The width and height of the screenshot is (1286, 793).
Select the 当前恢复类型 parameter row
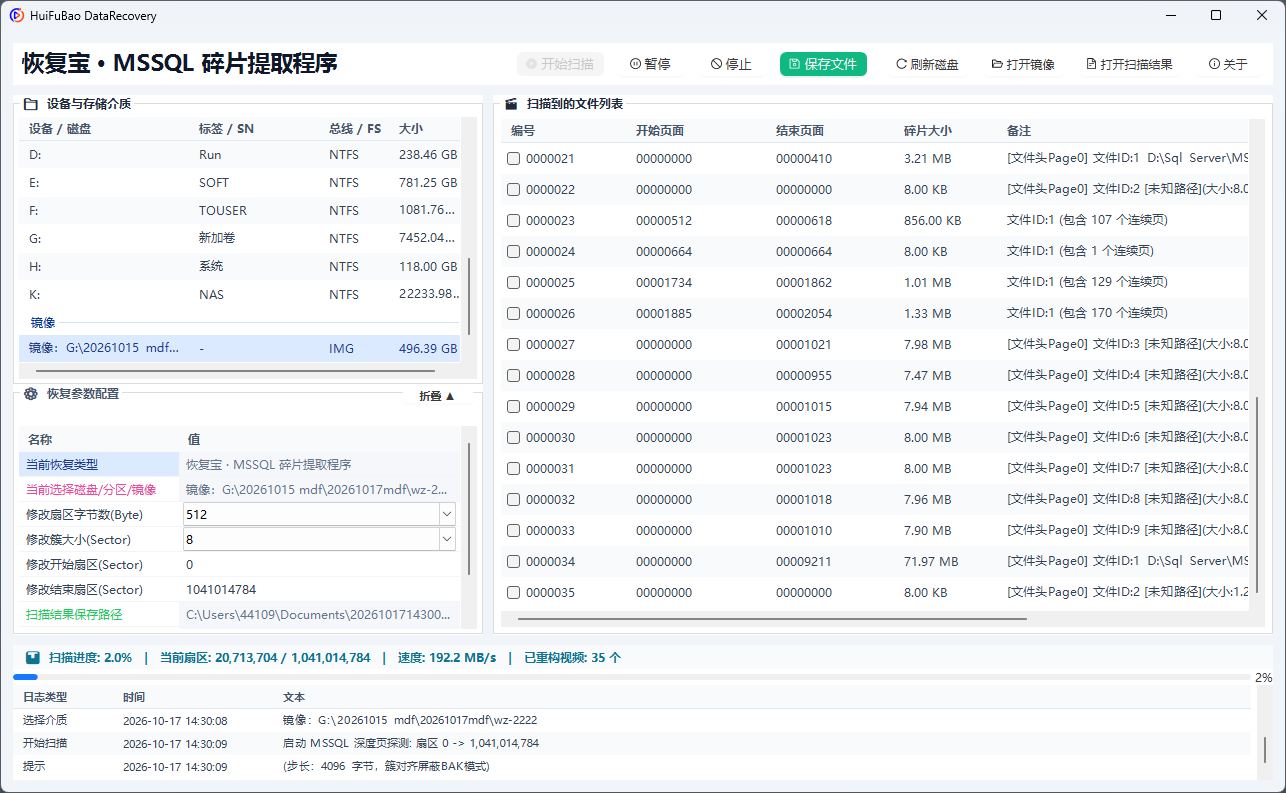coord(240,465)
